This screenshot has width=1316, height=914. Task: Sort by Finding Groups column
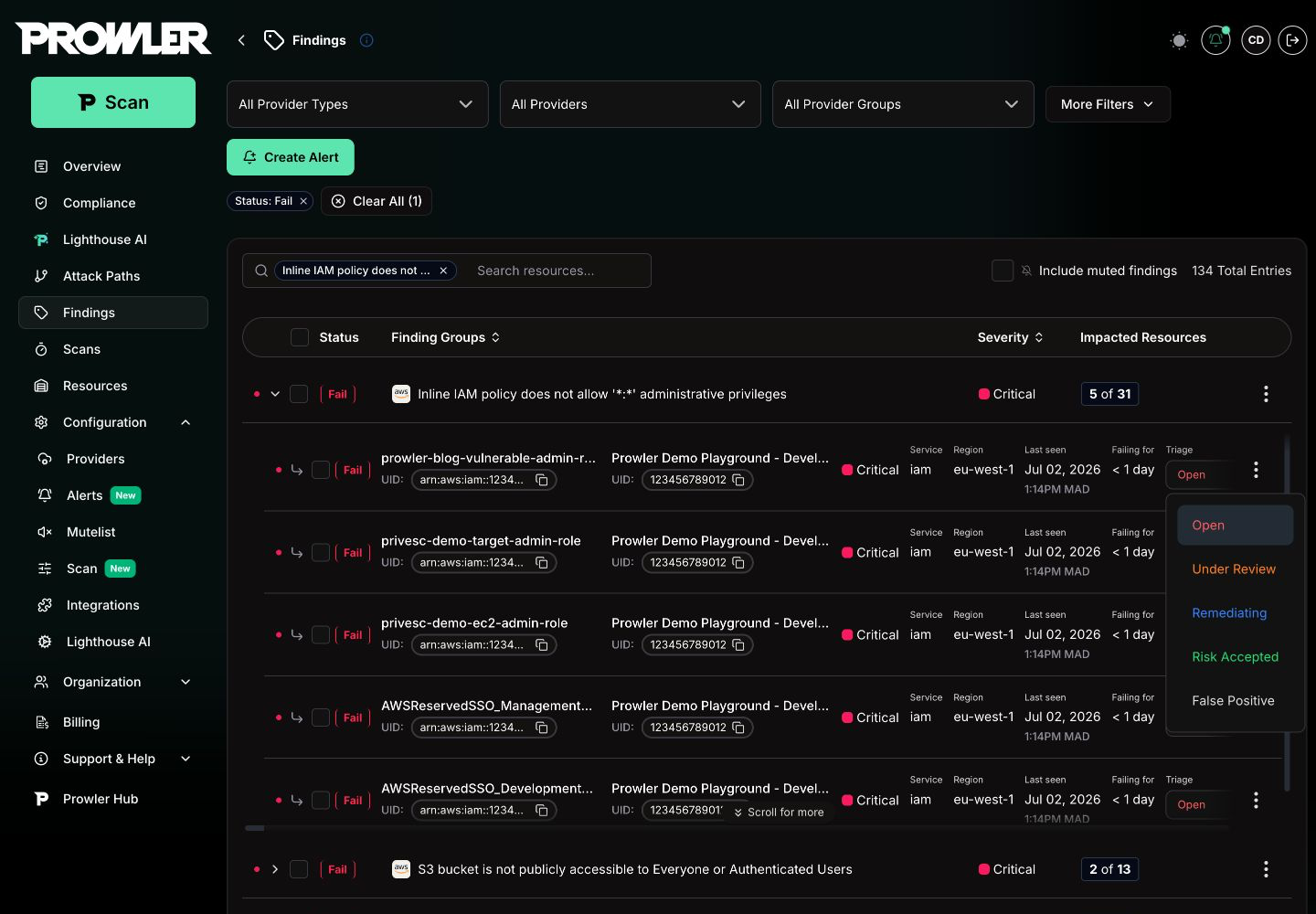[445, 337]
